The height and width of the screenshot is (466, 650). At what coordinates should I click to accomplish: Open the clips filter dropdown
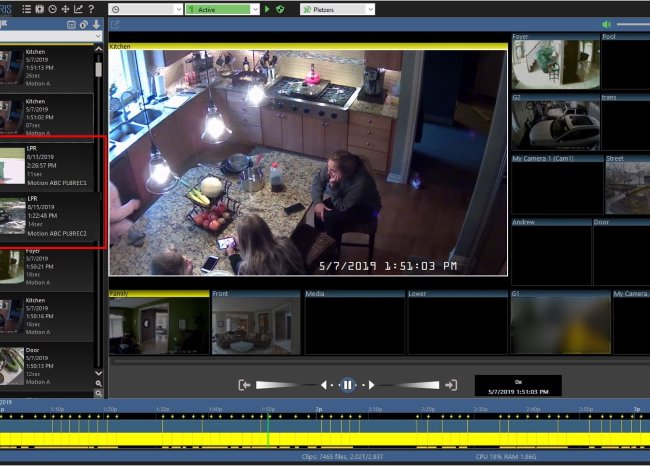(x=51, y=36)
